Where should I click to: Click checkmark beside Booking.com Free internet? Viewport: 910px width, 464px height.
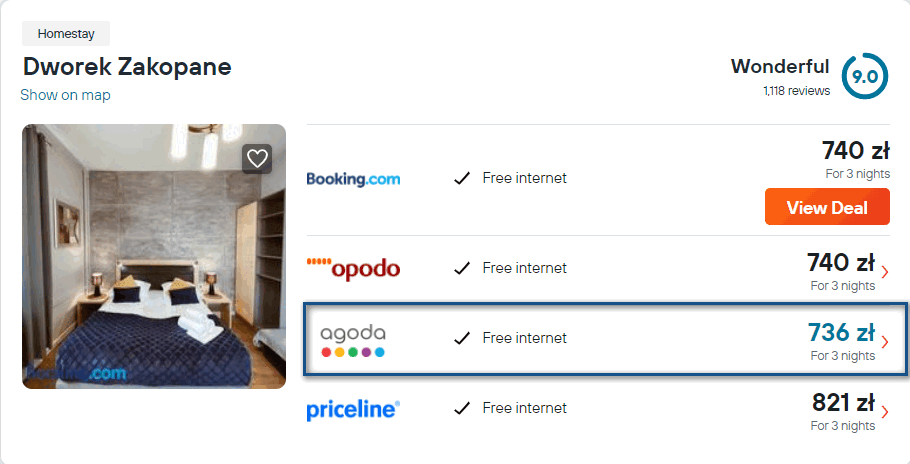462,179
